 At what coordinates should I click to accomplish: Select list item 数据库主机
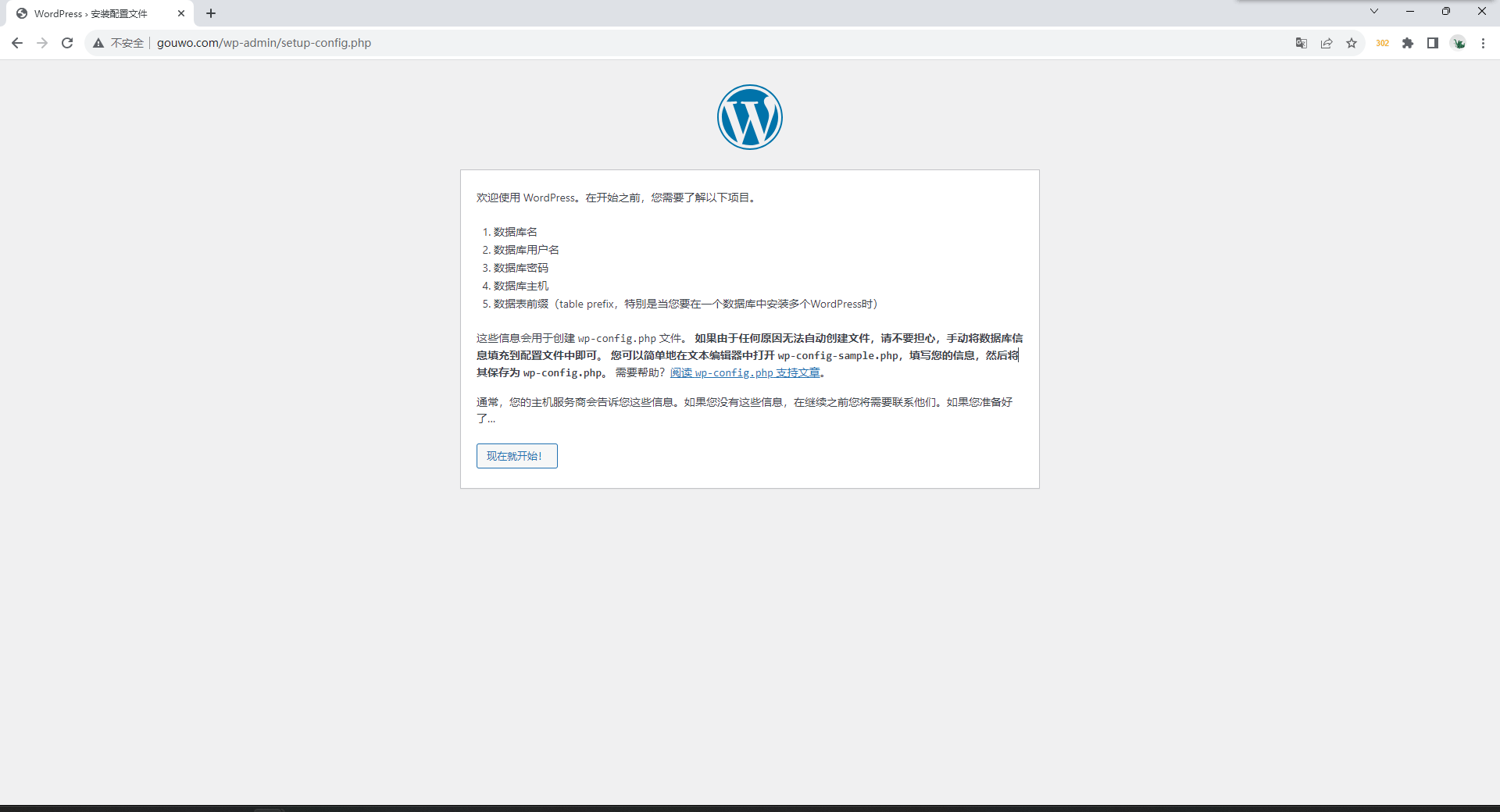coord(521,286)
